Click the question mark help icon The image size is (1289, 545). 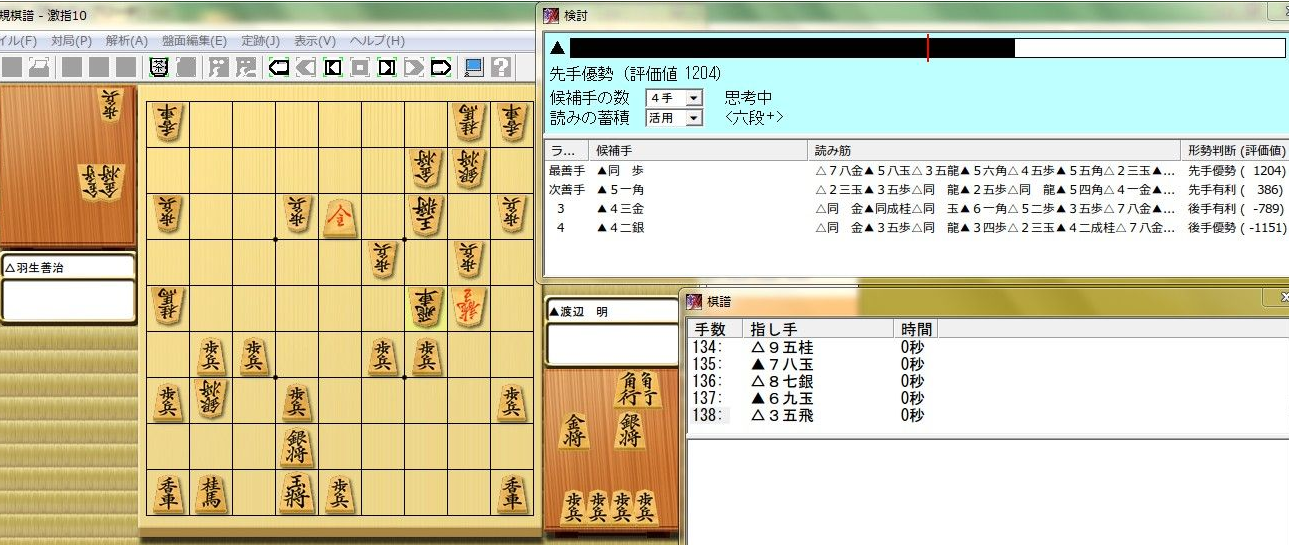coord(500,67)
